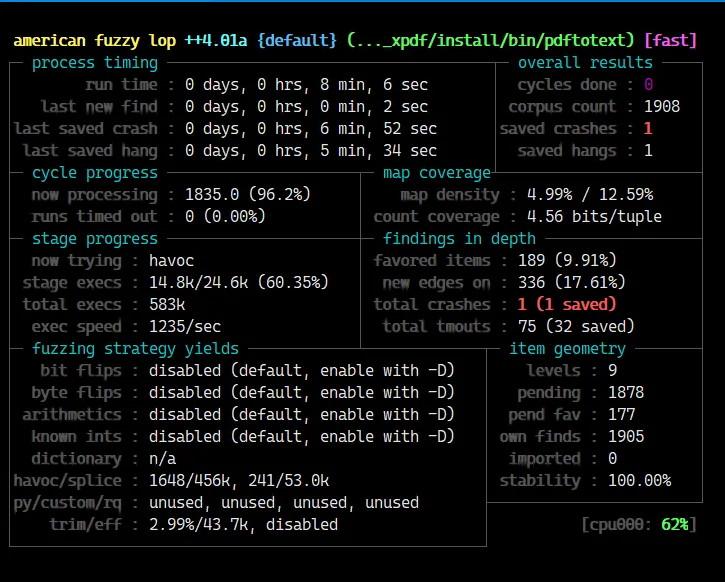
Task: Click trim/eff value '2.99%/43.7k, disabled'
Action: point(243,525)
